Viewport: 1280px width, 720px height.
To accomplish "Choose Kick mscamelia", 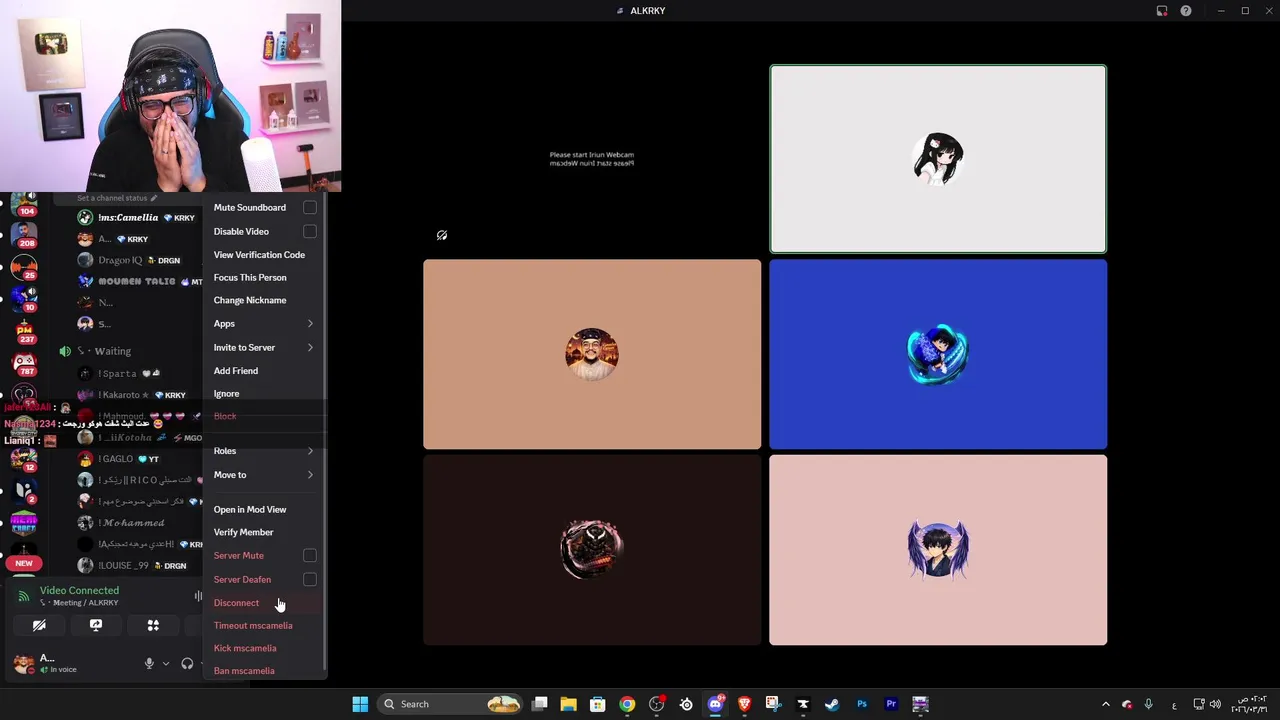I will tap(245, 649).
